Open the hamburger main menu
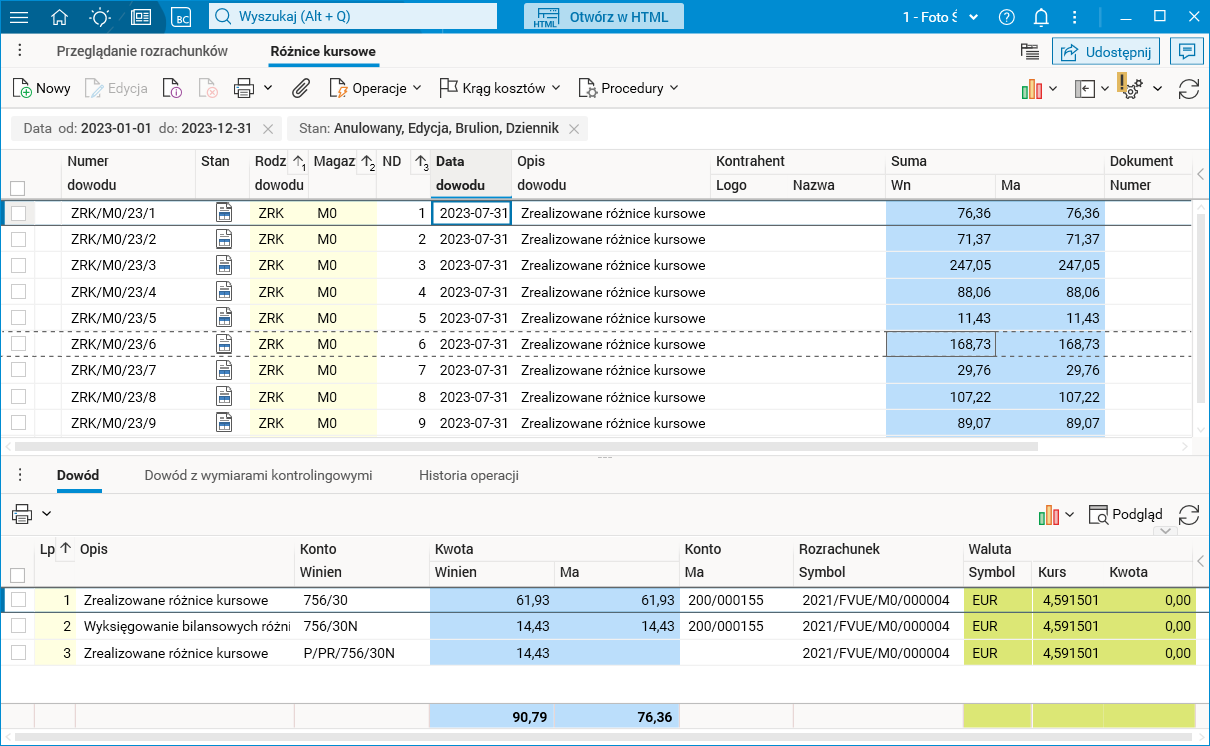 pos(19,17)
